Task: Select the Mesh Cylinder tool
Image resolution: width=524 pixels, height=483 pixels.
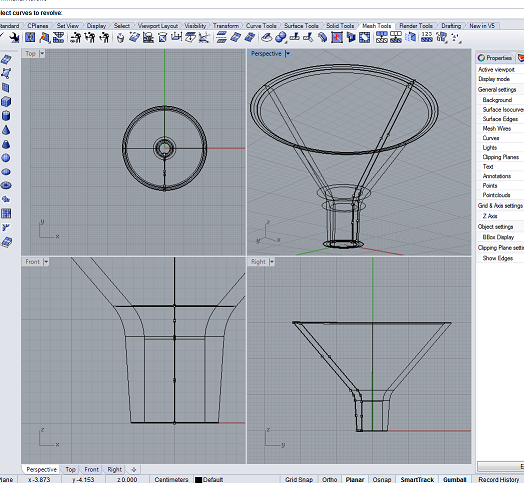Action: pyautogui.click(x=6, y=116)
